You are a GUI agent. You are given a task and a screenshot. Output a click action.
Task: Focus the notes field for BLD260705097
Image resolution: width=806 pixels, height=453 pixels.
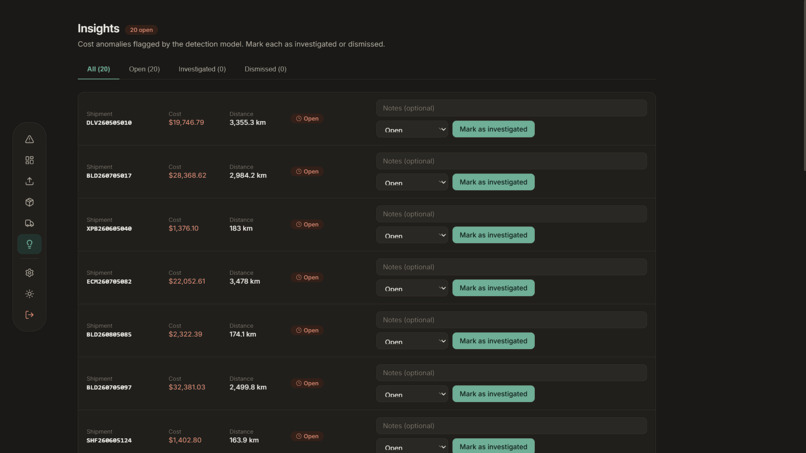pos(511,373)
